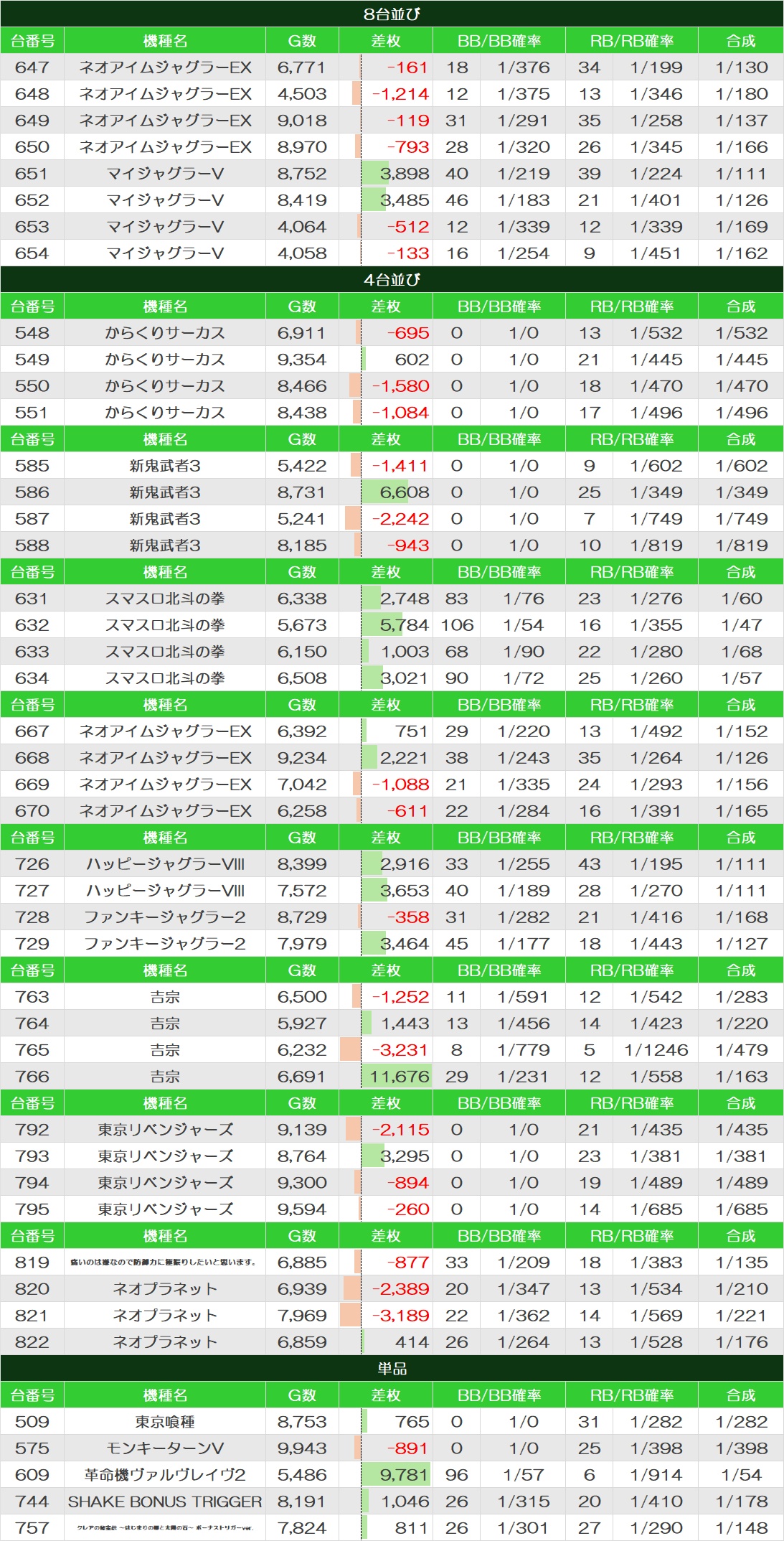The height and width of the screenshot is (1541, 784).
Task: Select machine number 551 cell
Action: pos(32,413)
